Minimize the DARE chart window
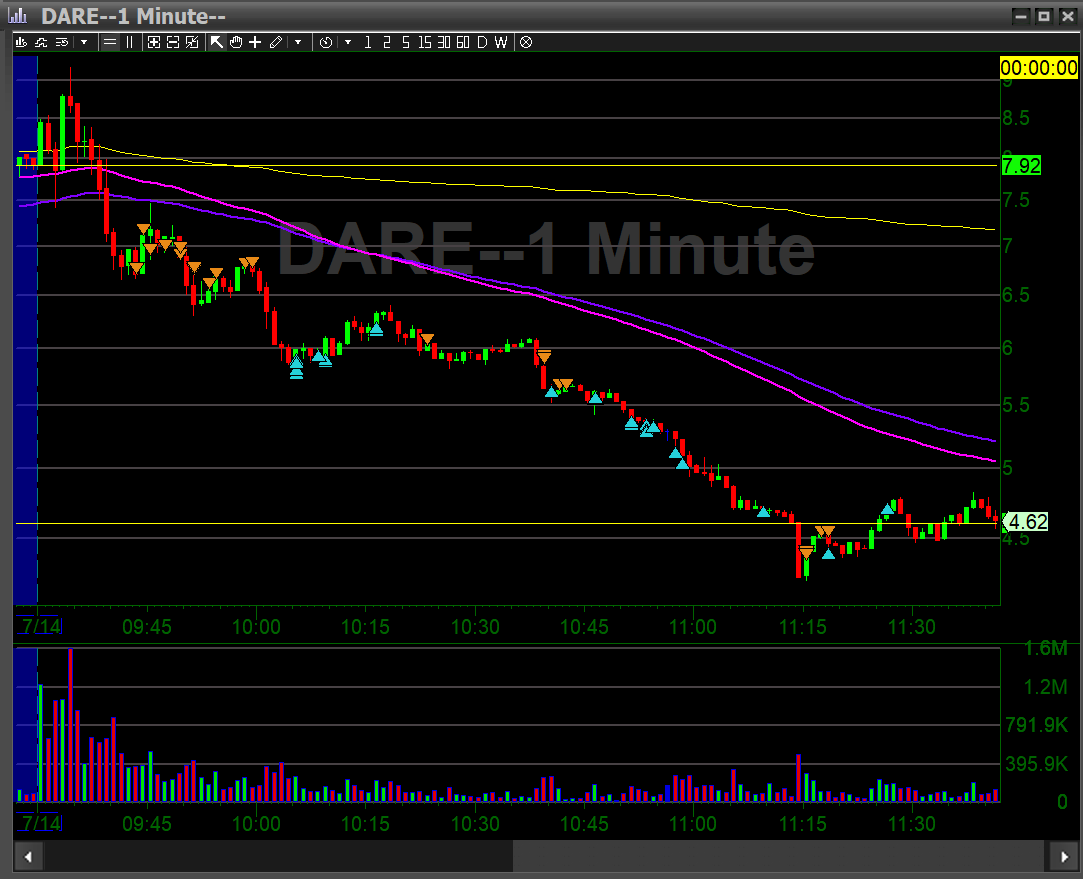This screenshot has width=1083, height=879. click(x=1022, y=16)
